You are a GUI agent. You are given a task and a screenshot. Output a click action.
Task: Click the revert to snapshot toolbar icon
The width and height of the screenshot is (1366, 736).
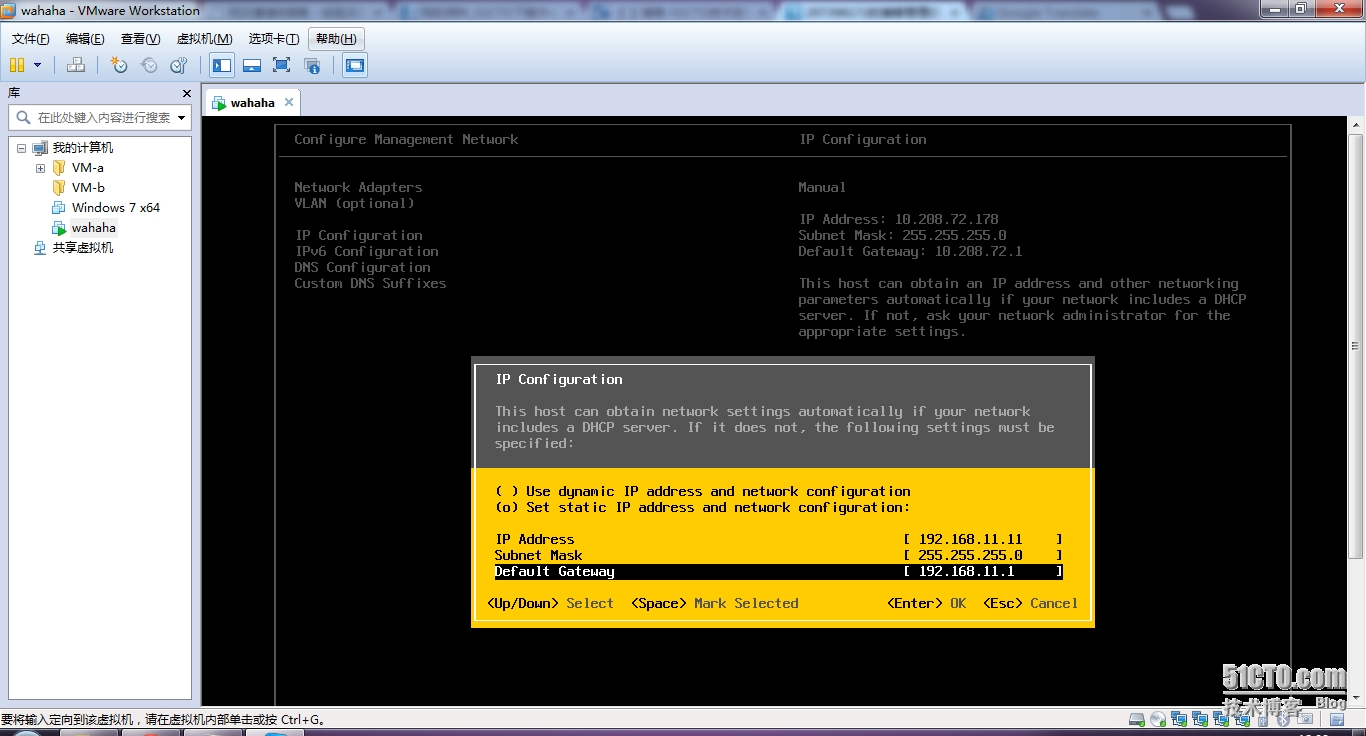click(x=149, y=65)
